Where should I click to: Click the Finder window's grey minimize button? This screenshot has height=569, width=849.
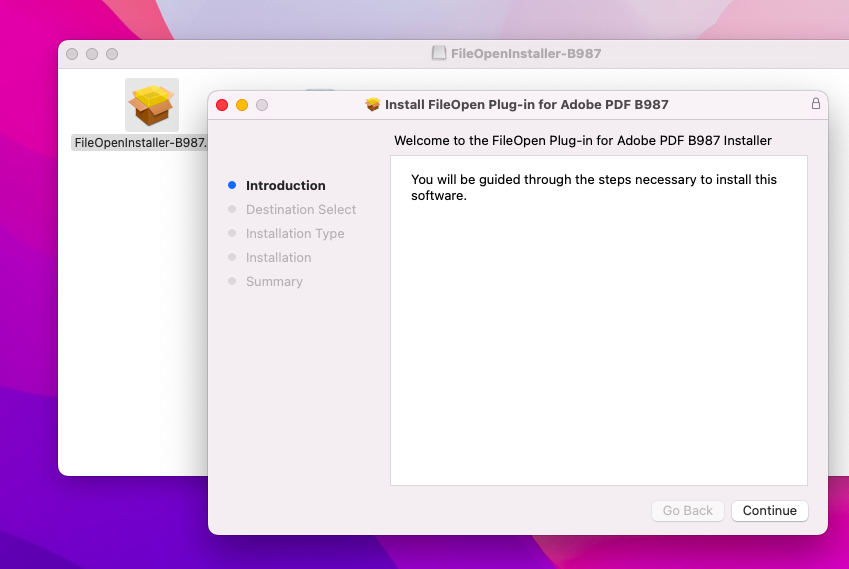pyautogui.click(x=92, y=54)
